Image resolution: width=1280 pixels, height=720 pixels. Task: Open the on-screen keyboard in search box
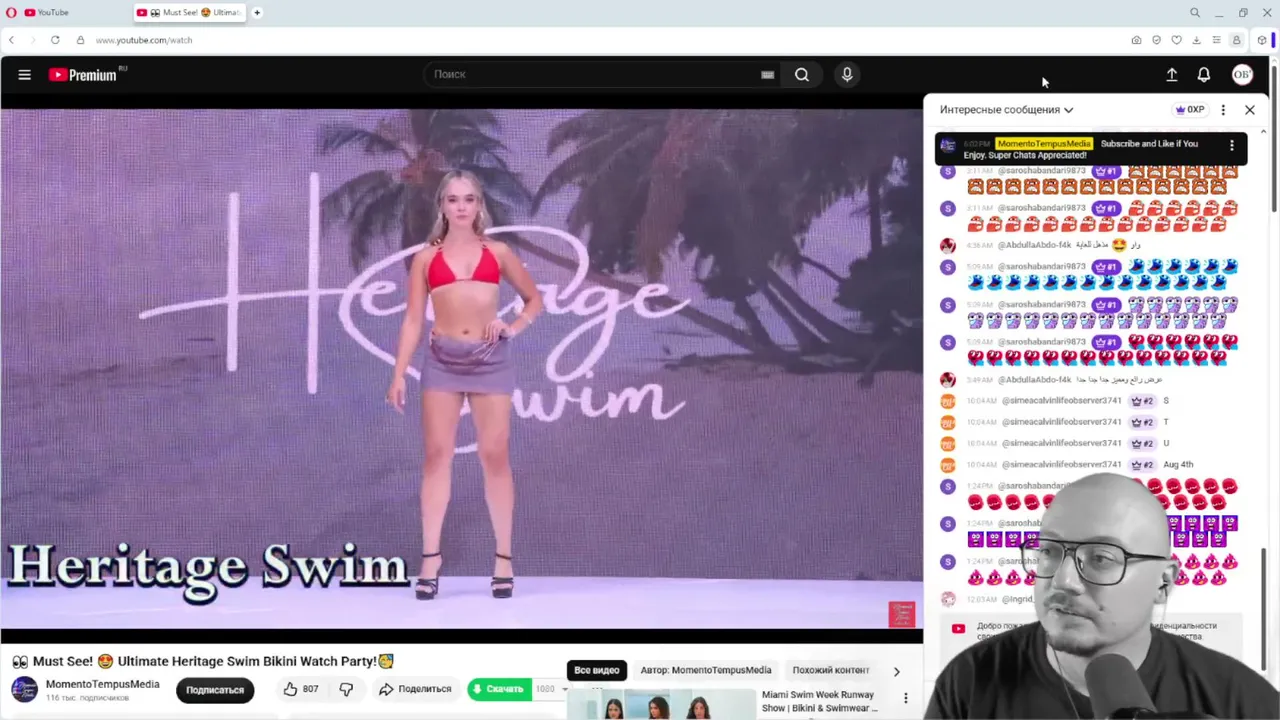click(767, 74)
